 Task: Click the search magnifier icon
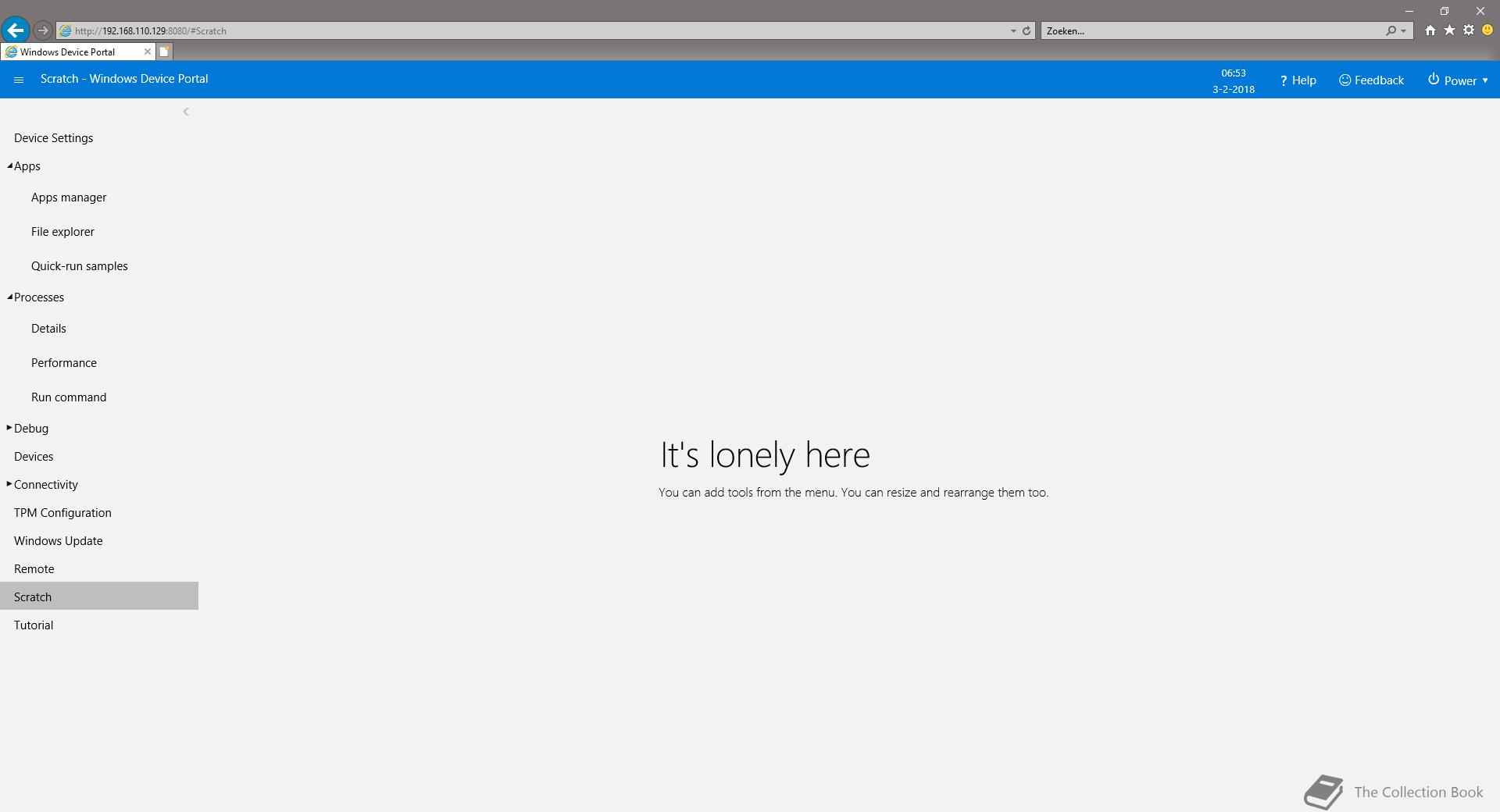[1391, 30]
